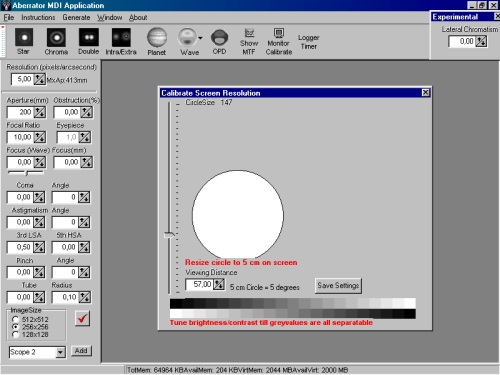Select the Star test toolbar icon
The image size is (500, 375).
(x=24, y=41)
